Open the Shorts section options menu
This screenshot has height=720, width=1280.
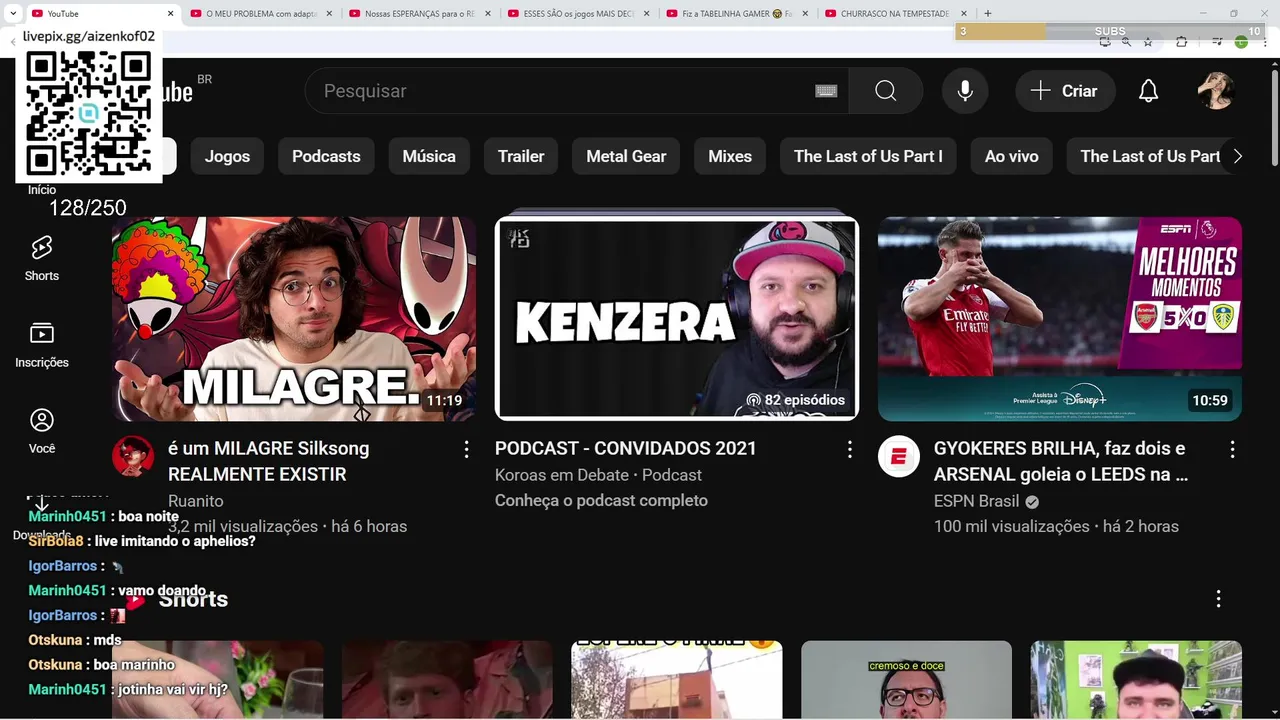(x=1218, y=599)
